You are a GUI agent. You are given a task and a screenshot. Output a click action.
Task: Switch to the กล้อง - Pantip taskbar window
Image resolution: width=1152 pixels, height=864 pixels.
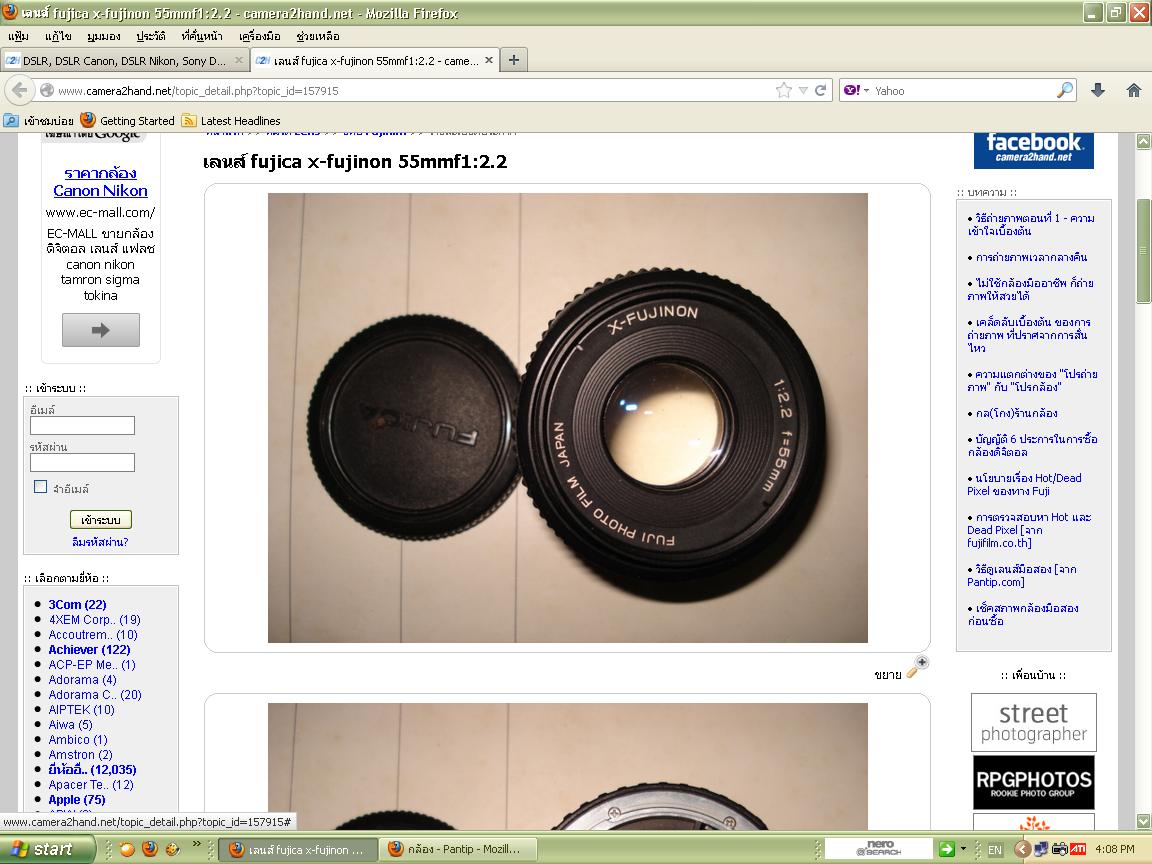point(456,849)
